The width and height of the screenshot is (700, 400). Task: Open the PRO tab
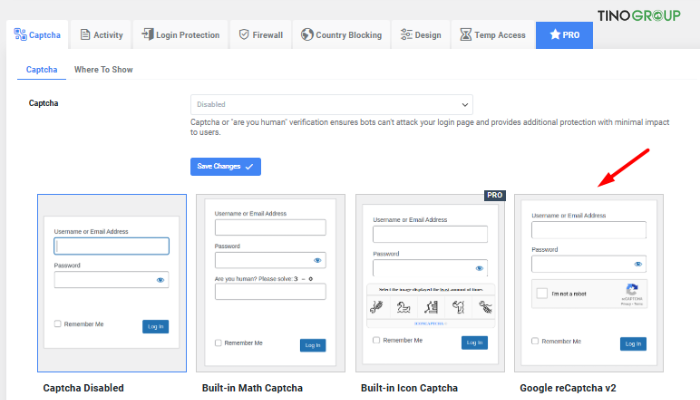(564, 35)
